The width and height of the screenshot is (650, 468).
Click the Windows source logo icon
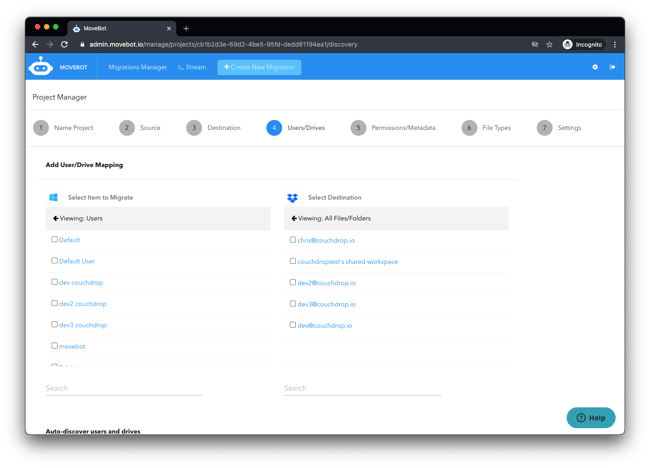click(x=53, y=198)
